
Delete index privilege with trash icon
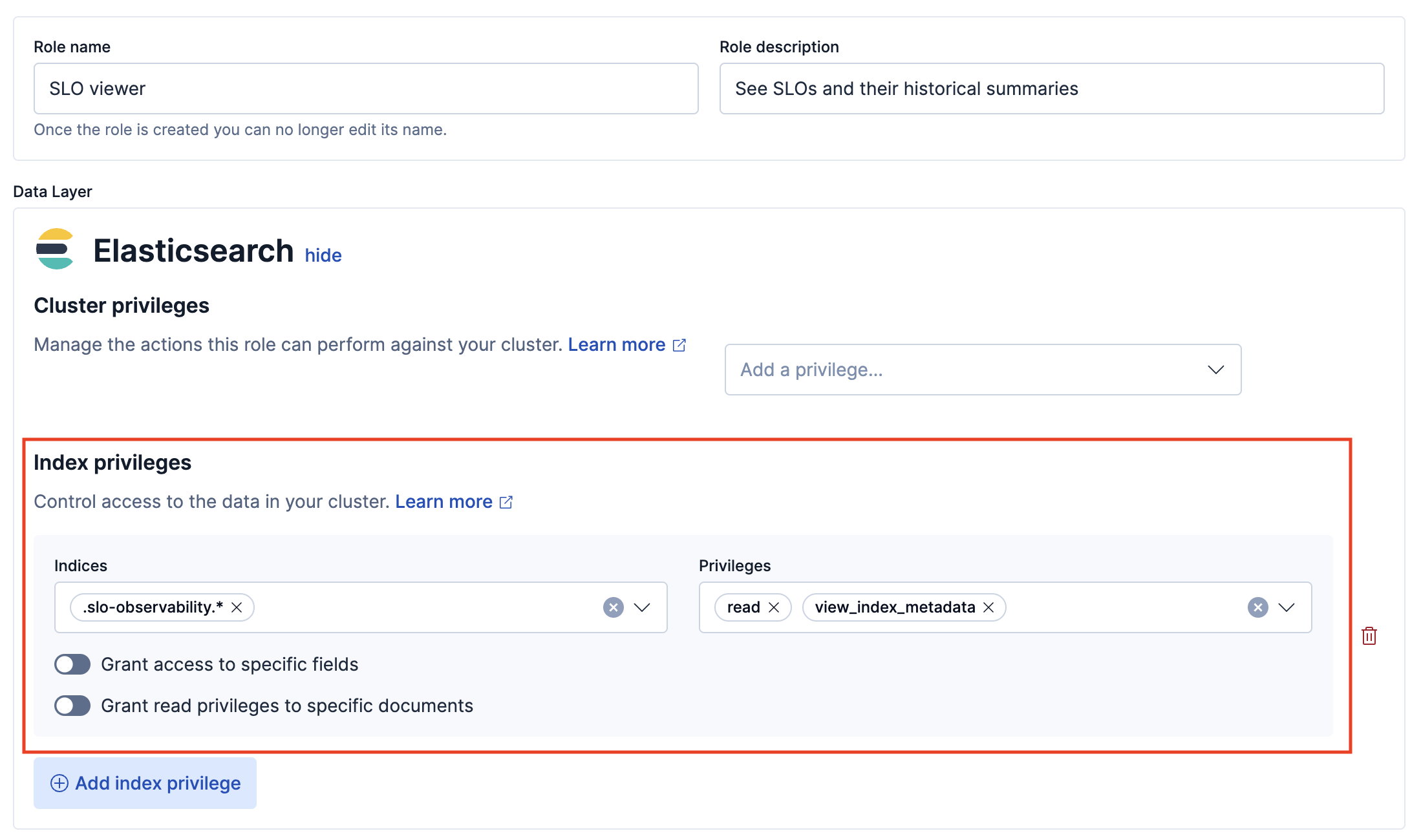(x=1369, y=636)
